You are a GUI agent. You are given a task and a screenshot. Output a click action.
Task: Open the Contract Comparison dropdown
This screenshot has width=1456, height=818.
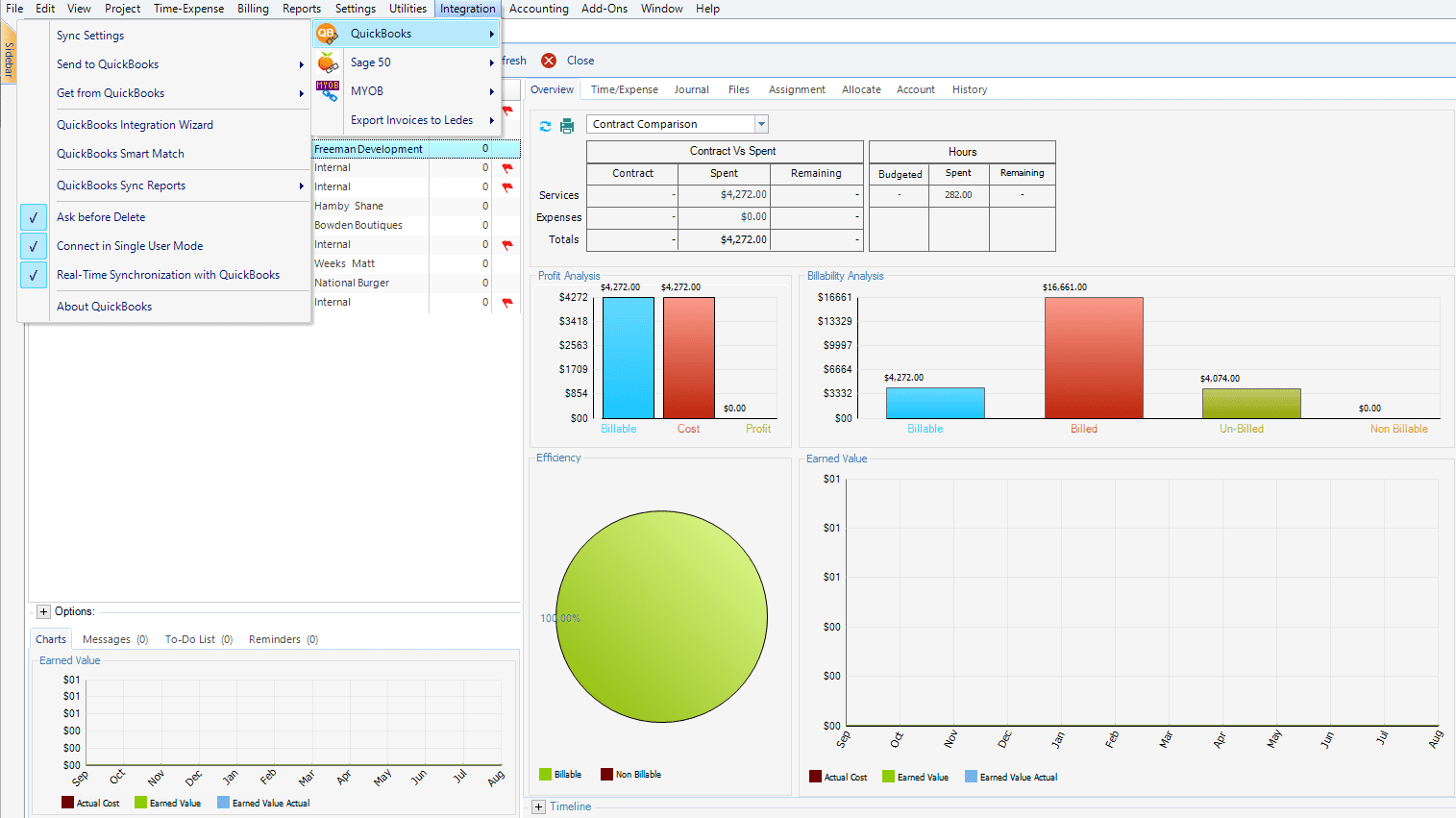click(x=761, y=123)
